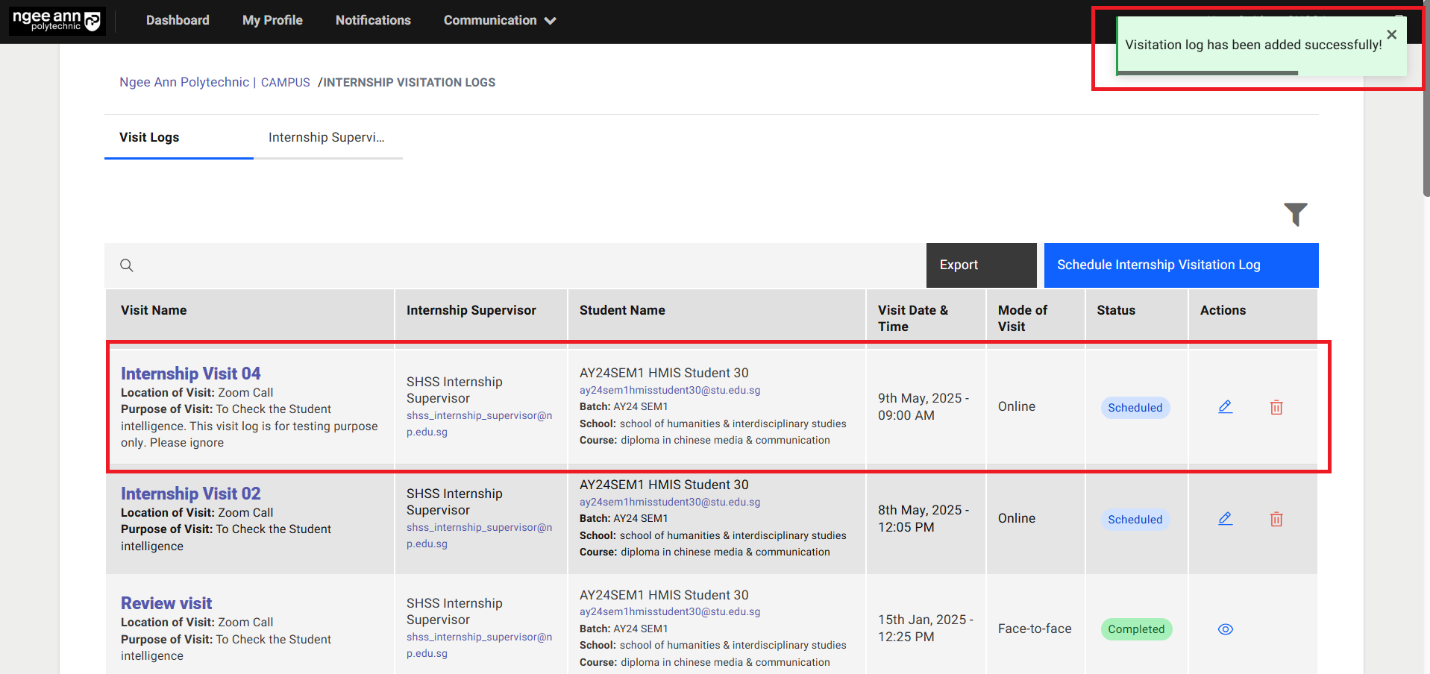Viewport: 1430px width, 674px height.
Task: Dismiss the success notification toast
Action: 1391,35
